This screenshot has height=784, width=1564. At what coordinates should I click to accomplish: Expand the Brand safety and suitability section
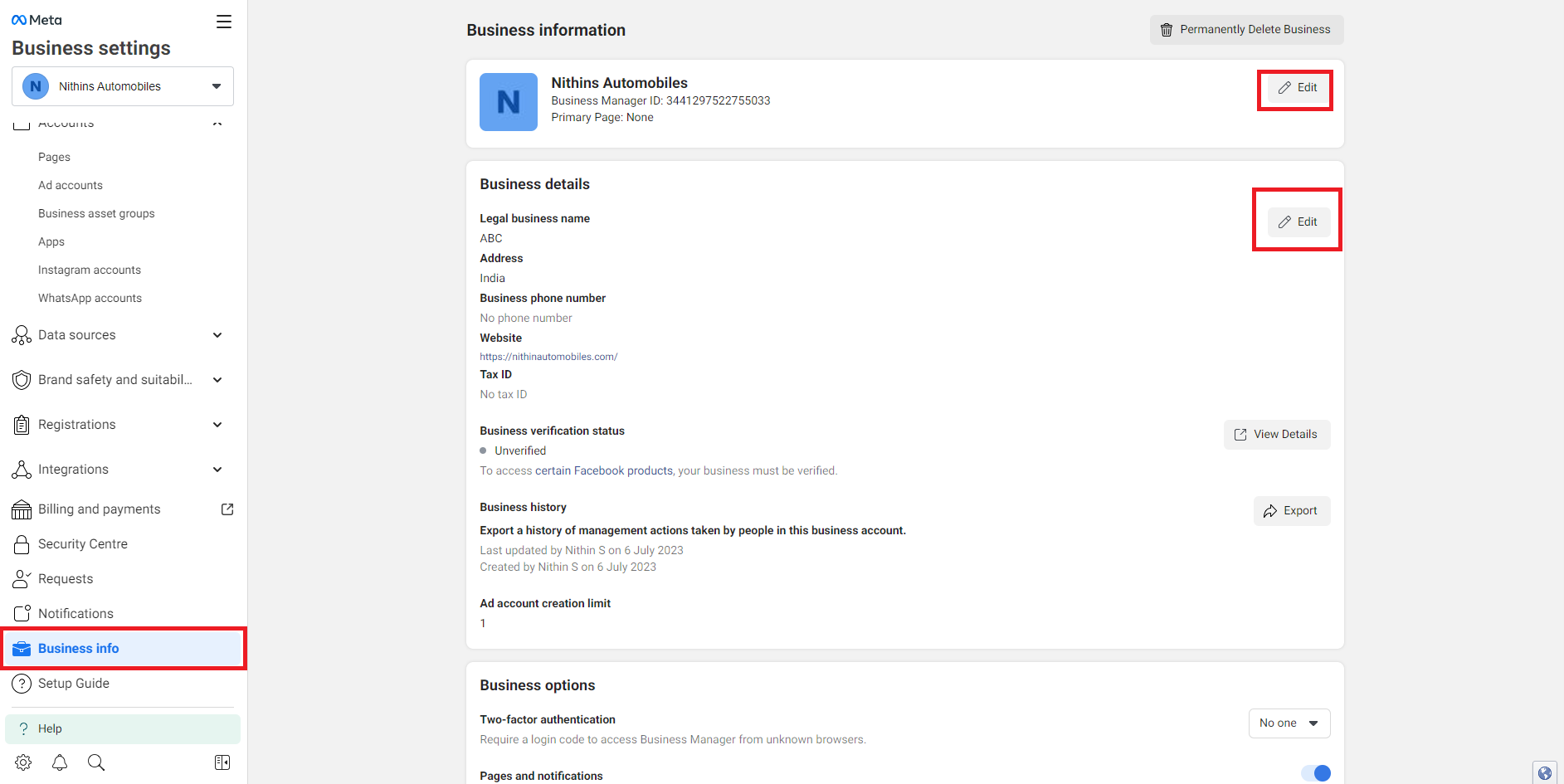pos(217,380)
